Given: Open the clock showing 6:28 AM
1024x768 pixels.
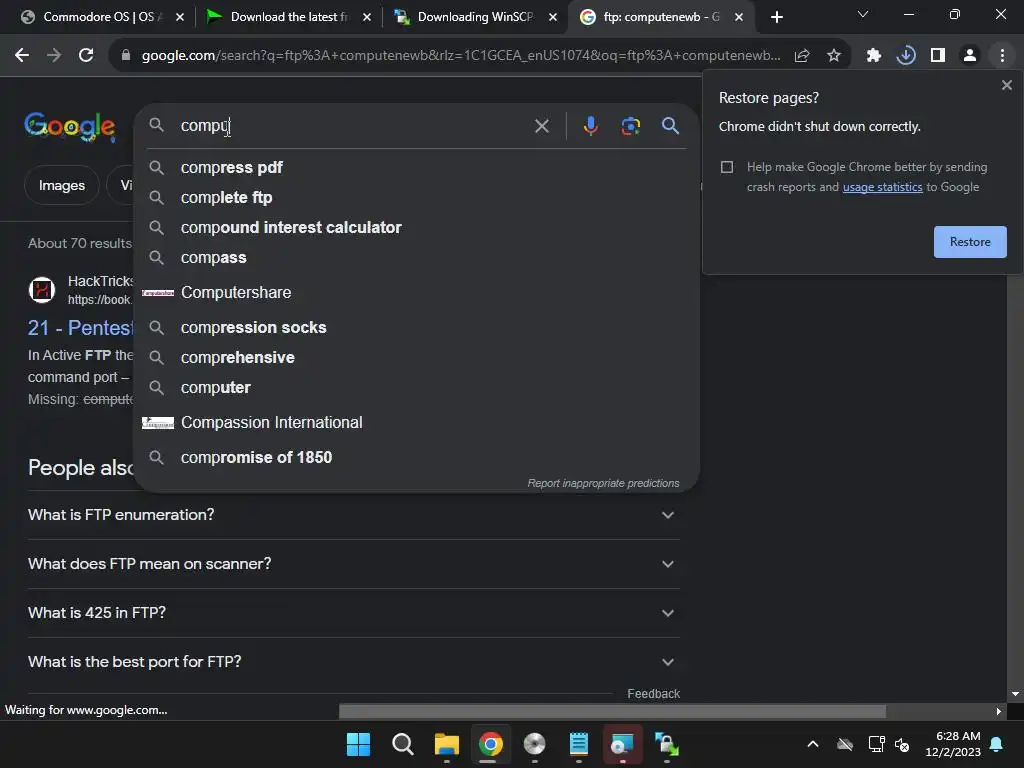Looking at the screenshot, I should (953, 744).
